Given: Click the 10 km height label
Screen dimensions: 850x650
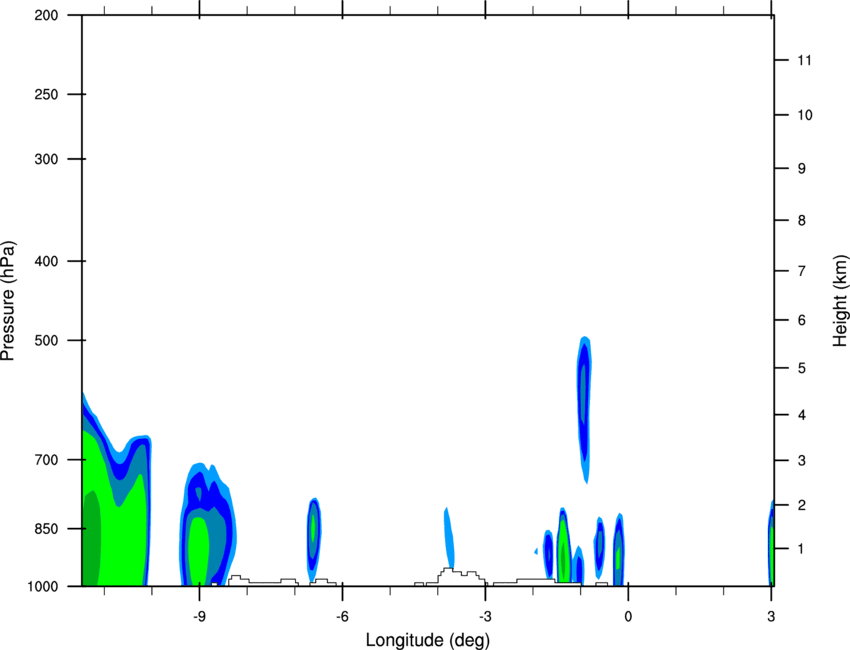Looking at the screenshot, I should [x=804, y=115].
